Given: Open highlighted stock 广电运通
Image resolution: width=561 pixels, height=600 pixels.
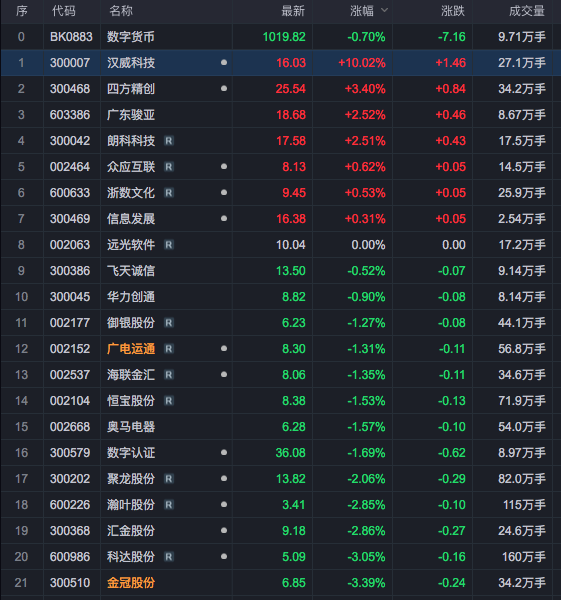Looking at the screenshot, I should pyautogui.click(x=131, y=349).
